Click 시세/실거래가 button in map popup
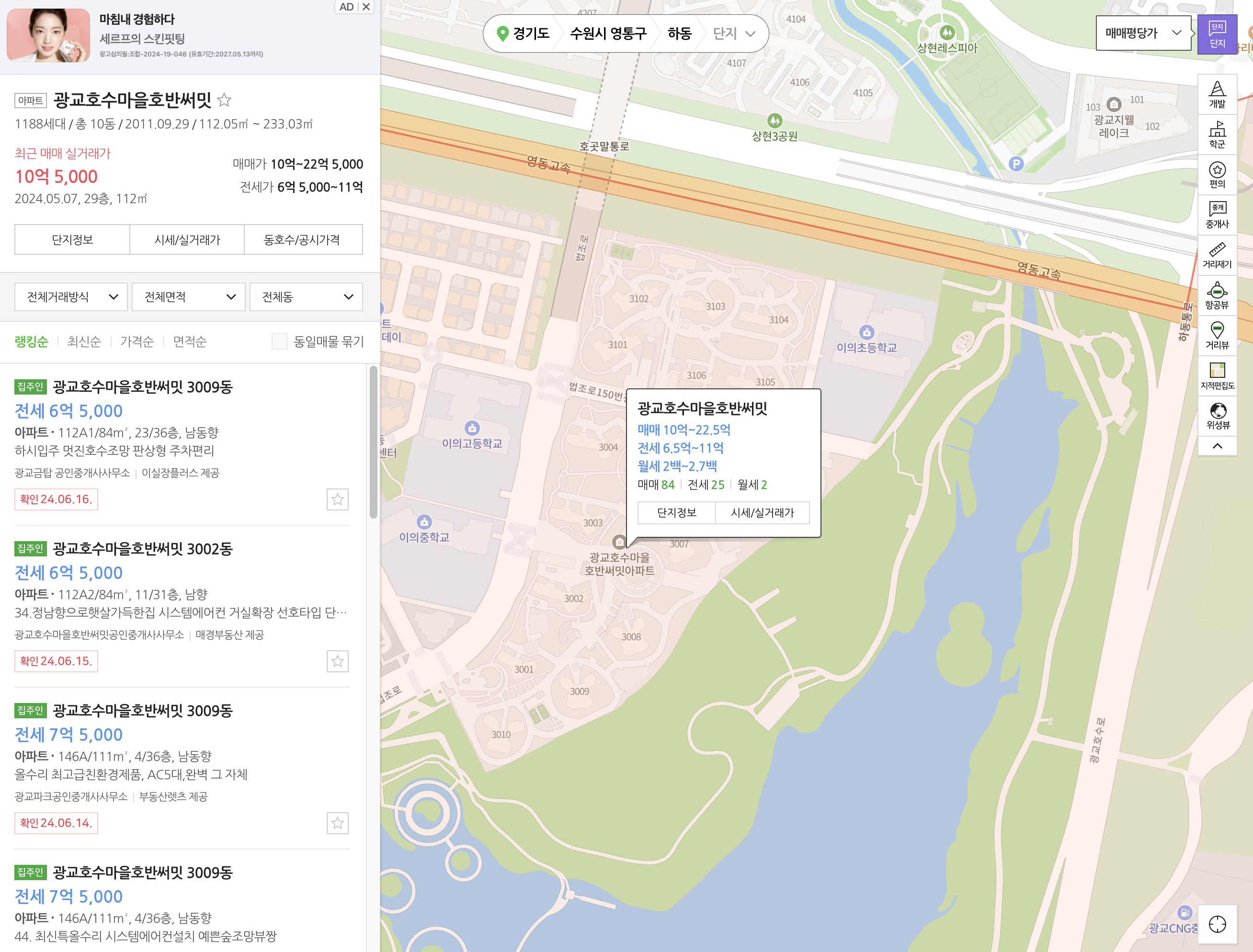 point(762,513)
